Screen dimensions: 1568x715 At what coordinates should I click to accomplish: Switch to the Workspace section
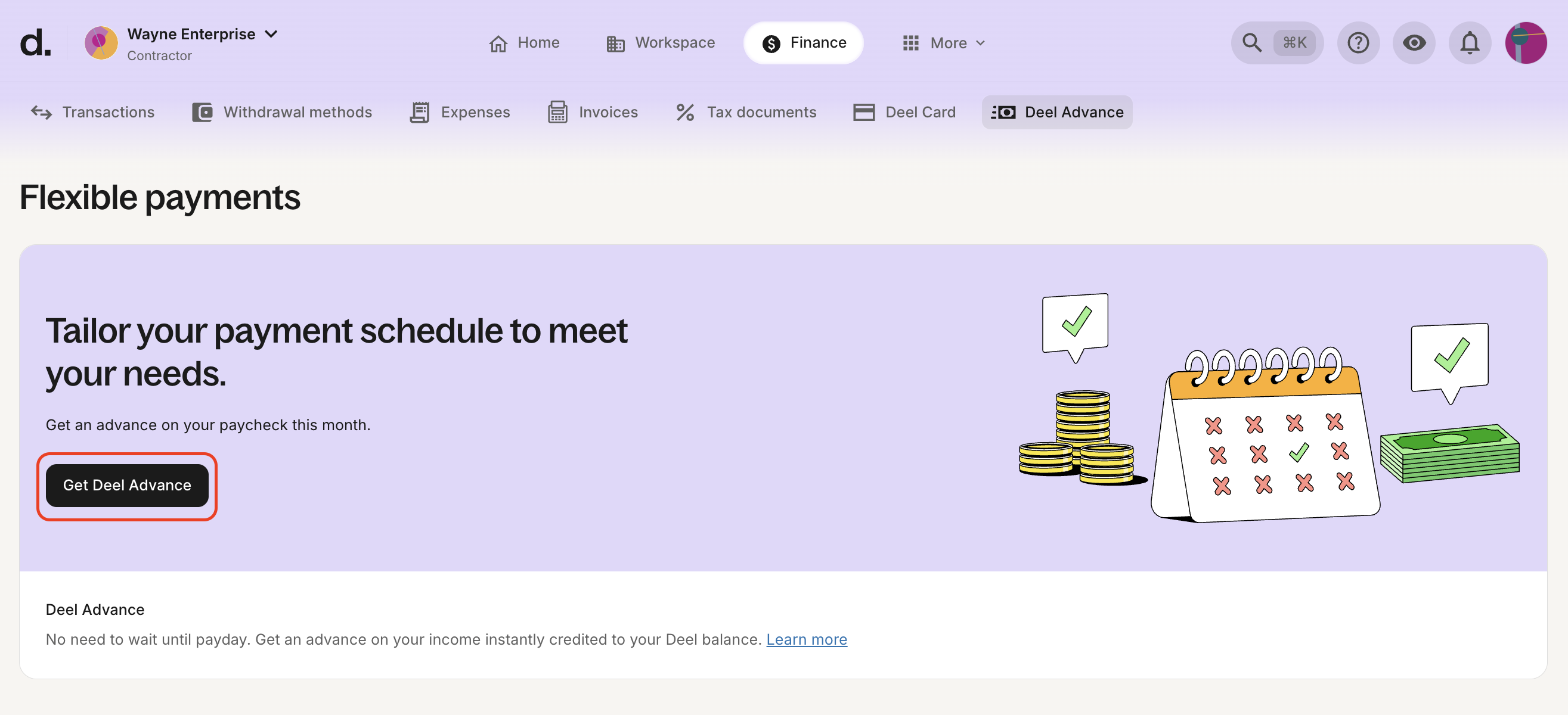[661, 42]
